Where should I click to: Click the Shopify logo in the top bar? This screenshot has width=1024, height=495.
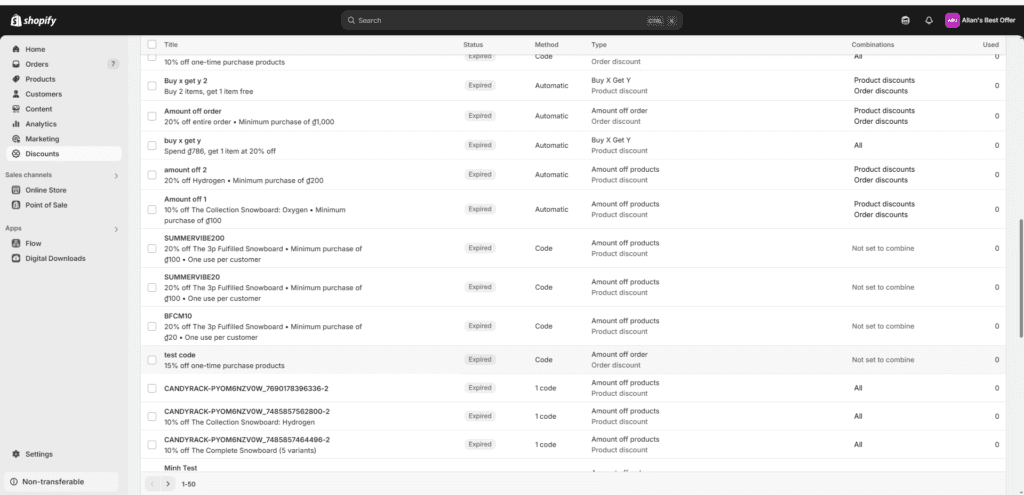coord(32,19)
